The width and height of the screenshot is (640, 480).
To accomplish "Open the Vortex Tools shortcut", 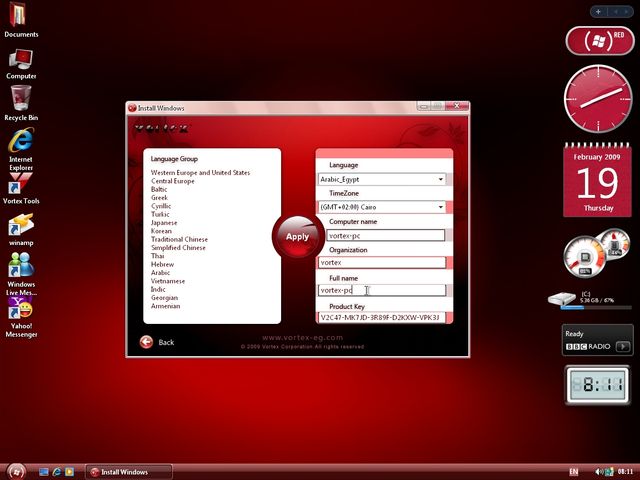I will [x=21, y=188].
